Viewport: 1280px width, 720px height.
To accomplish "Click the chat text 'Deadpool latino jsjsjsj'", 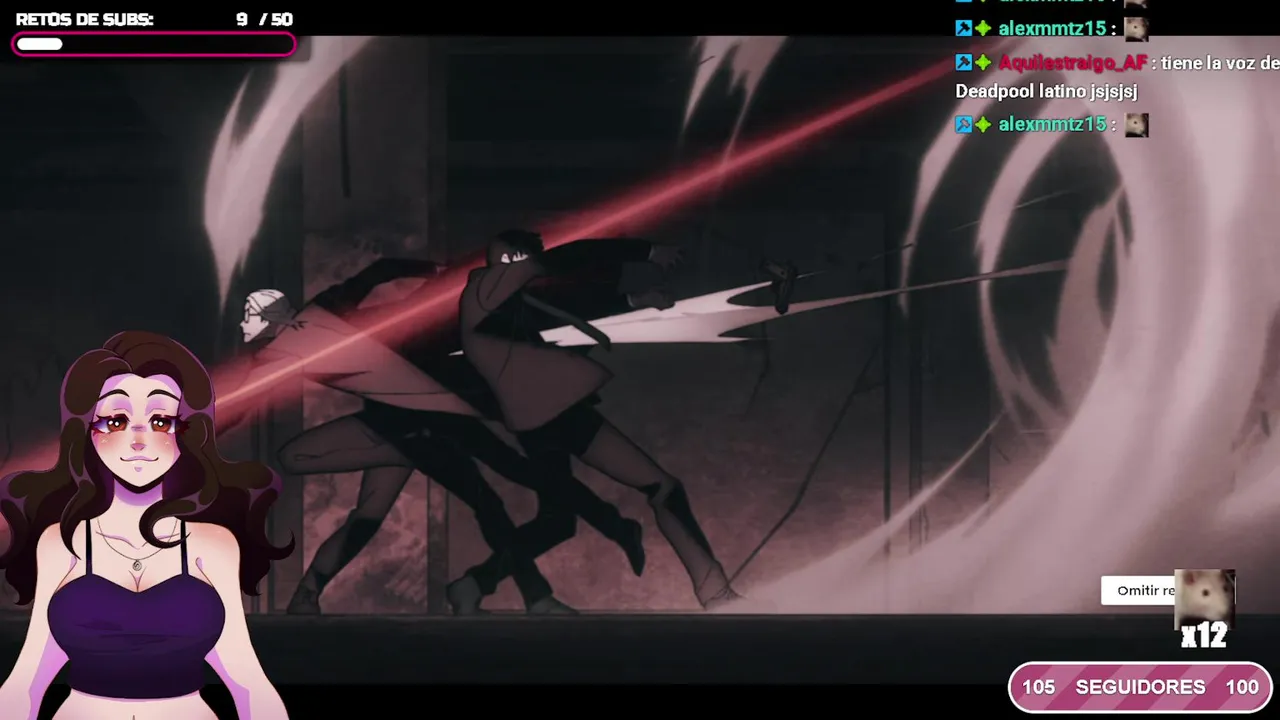I will [x=1046, y=91].
